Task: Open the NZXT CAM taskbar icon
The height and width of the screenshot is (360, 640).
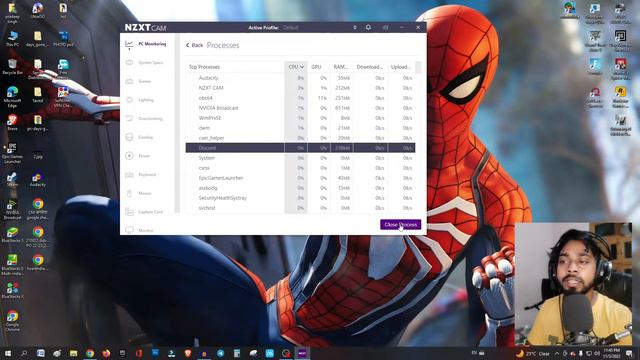Action: tap(302, 353)
